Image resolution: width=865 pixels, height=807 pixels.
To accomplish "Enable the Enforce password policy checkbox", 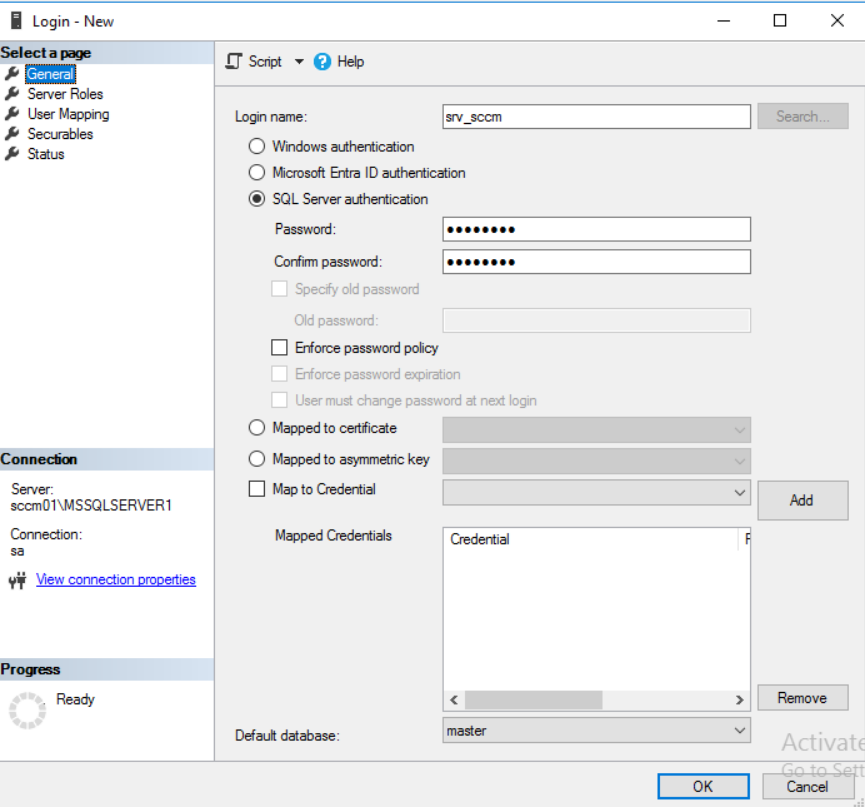I will [x=279, y=347].
